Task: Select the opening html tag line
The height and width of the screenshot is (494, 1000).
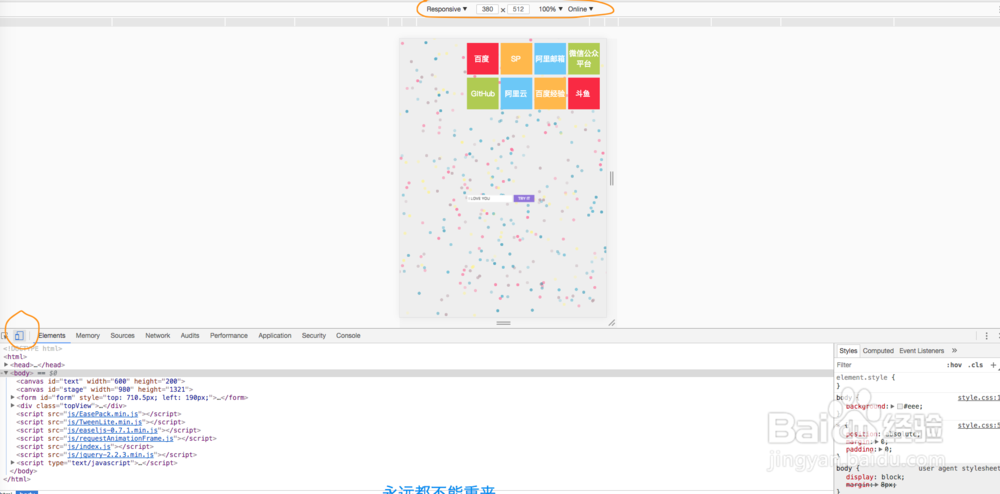Action: (15, 357)
